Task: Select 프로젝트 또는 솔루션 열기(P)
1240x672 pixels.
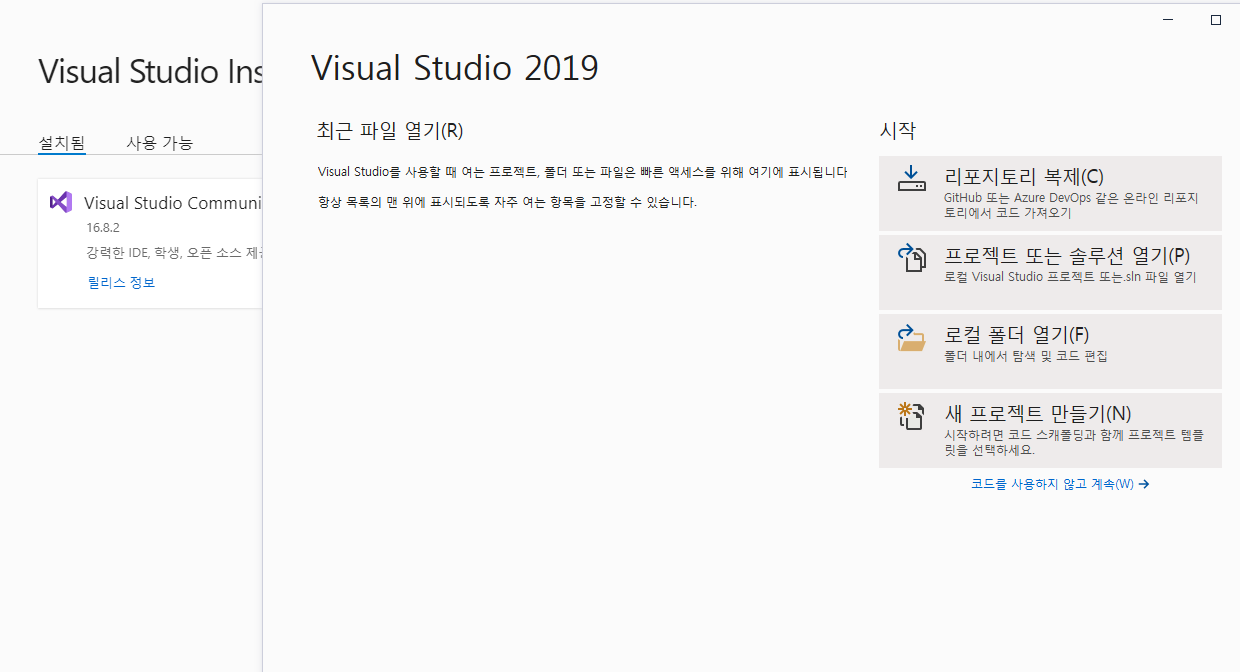Action: coord(1050,272)
